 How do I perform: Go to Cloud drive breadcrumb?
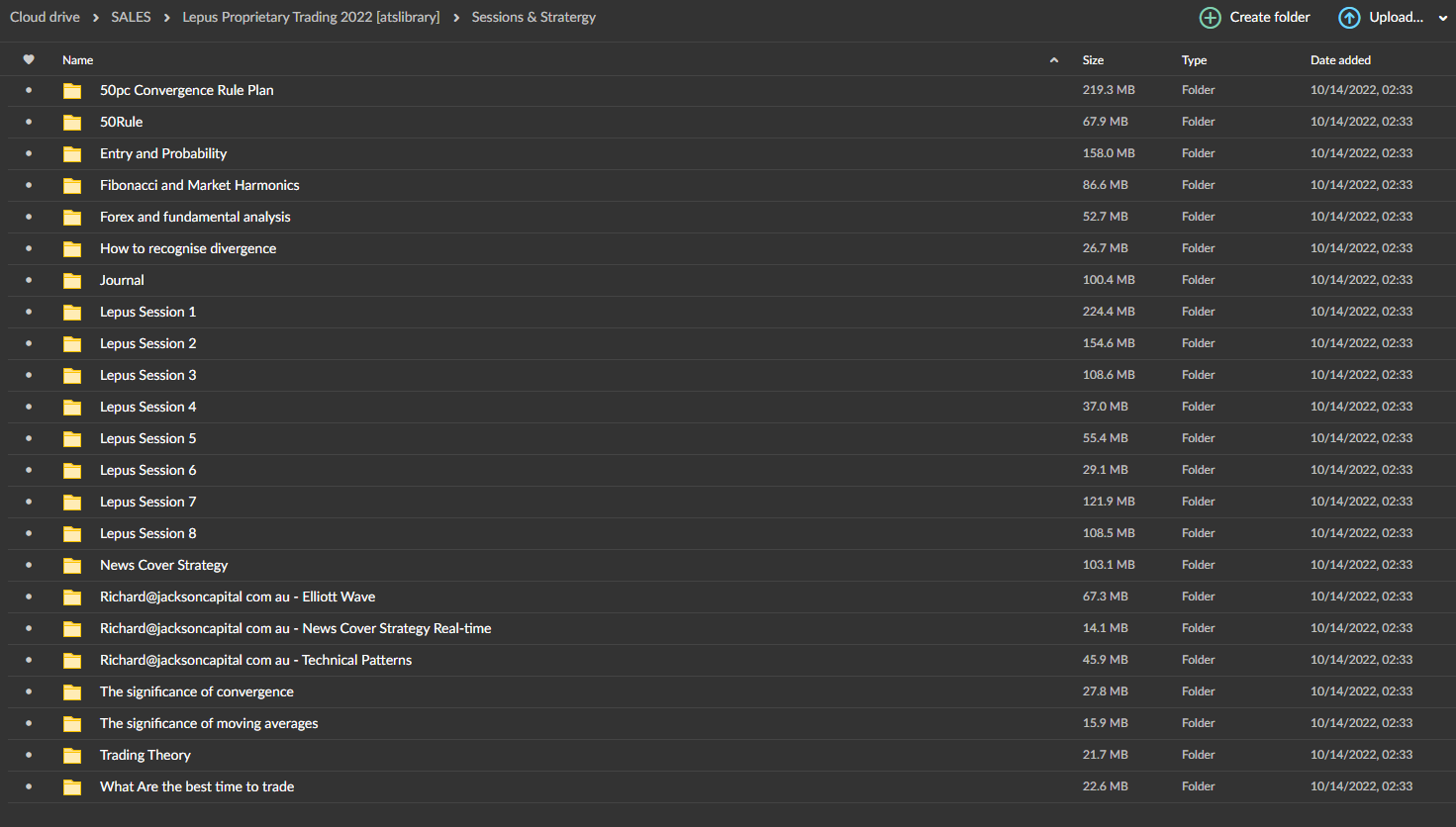coord(45,17)
